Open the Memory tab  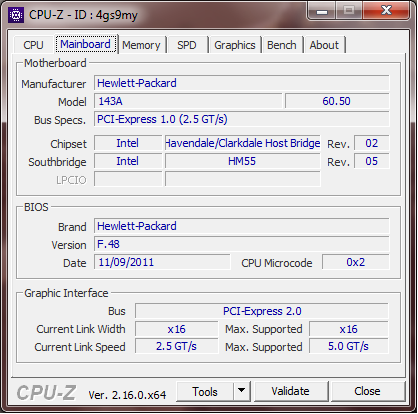point(141,45)
